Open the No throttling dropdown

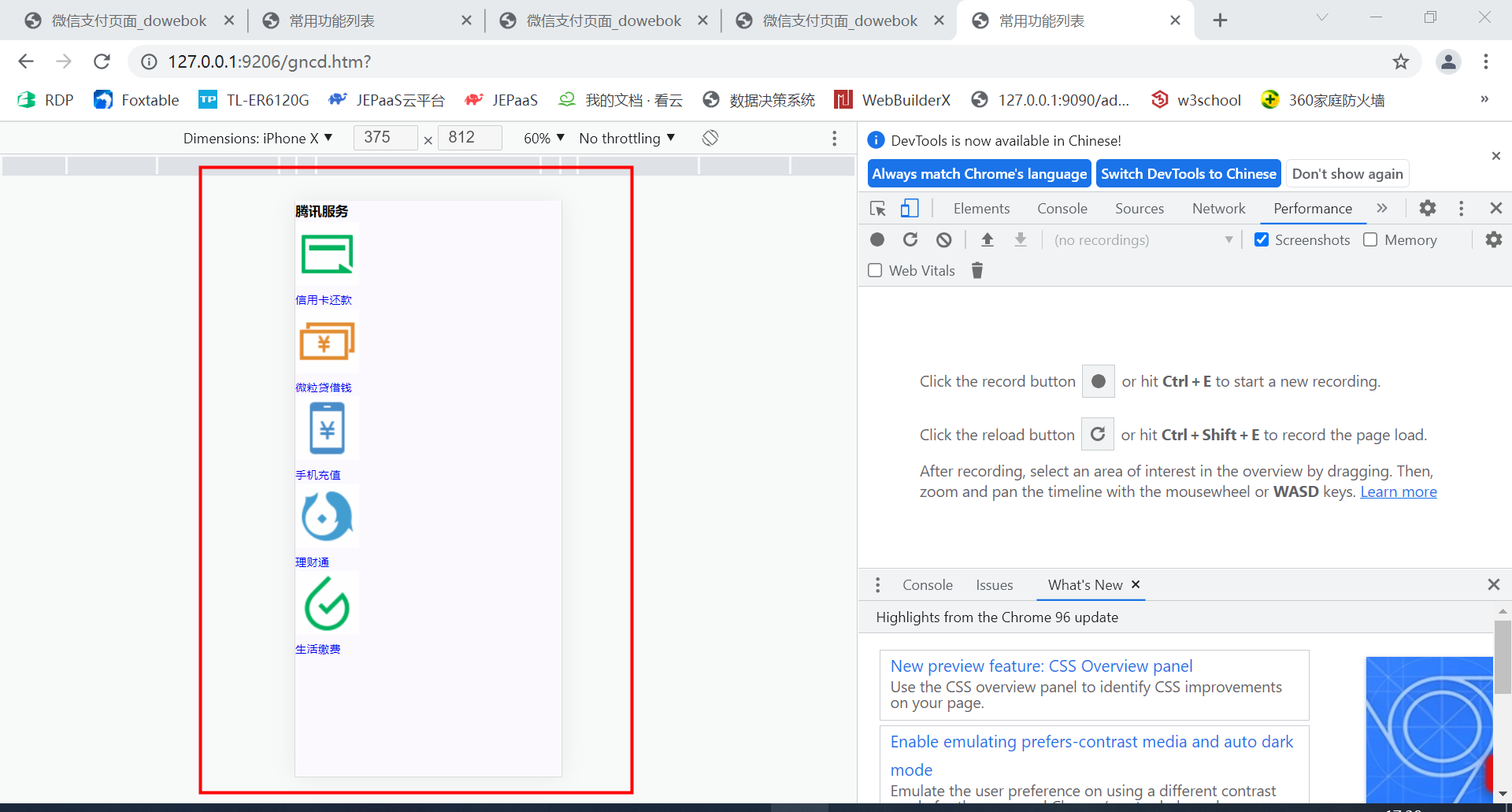point(628,138)
